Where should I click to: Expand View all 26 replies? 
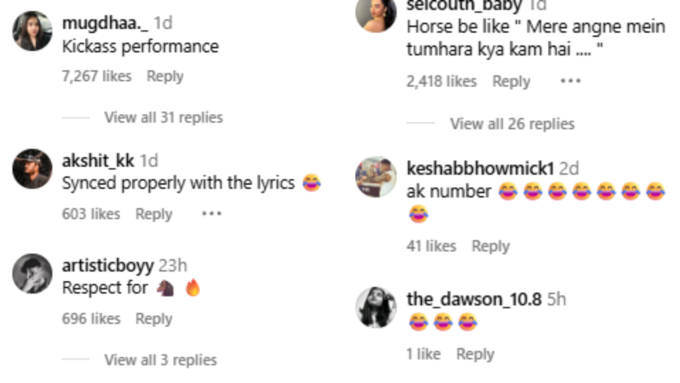(x=512, y=124)
